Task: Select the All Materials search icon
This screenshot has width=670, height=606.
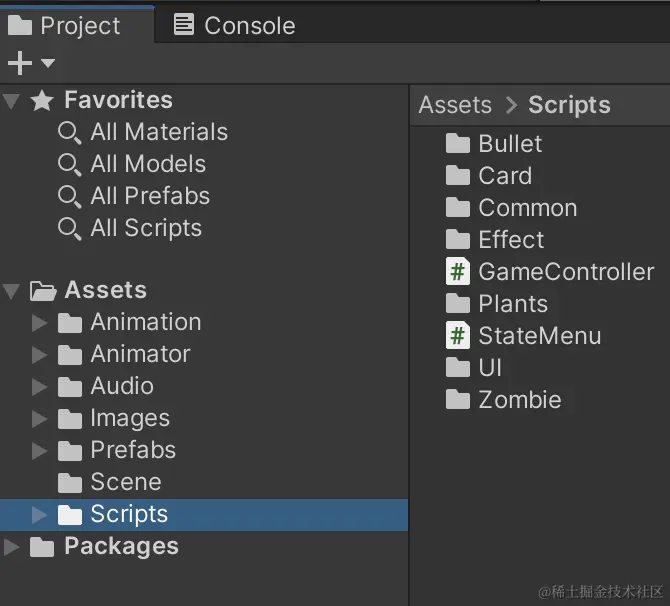Action: point(70,132)
